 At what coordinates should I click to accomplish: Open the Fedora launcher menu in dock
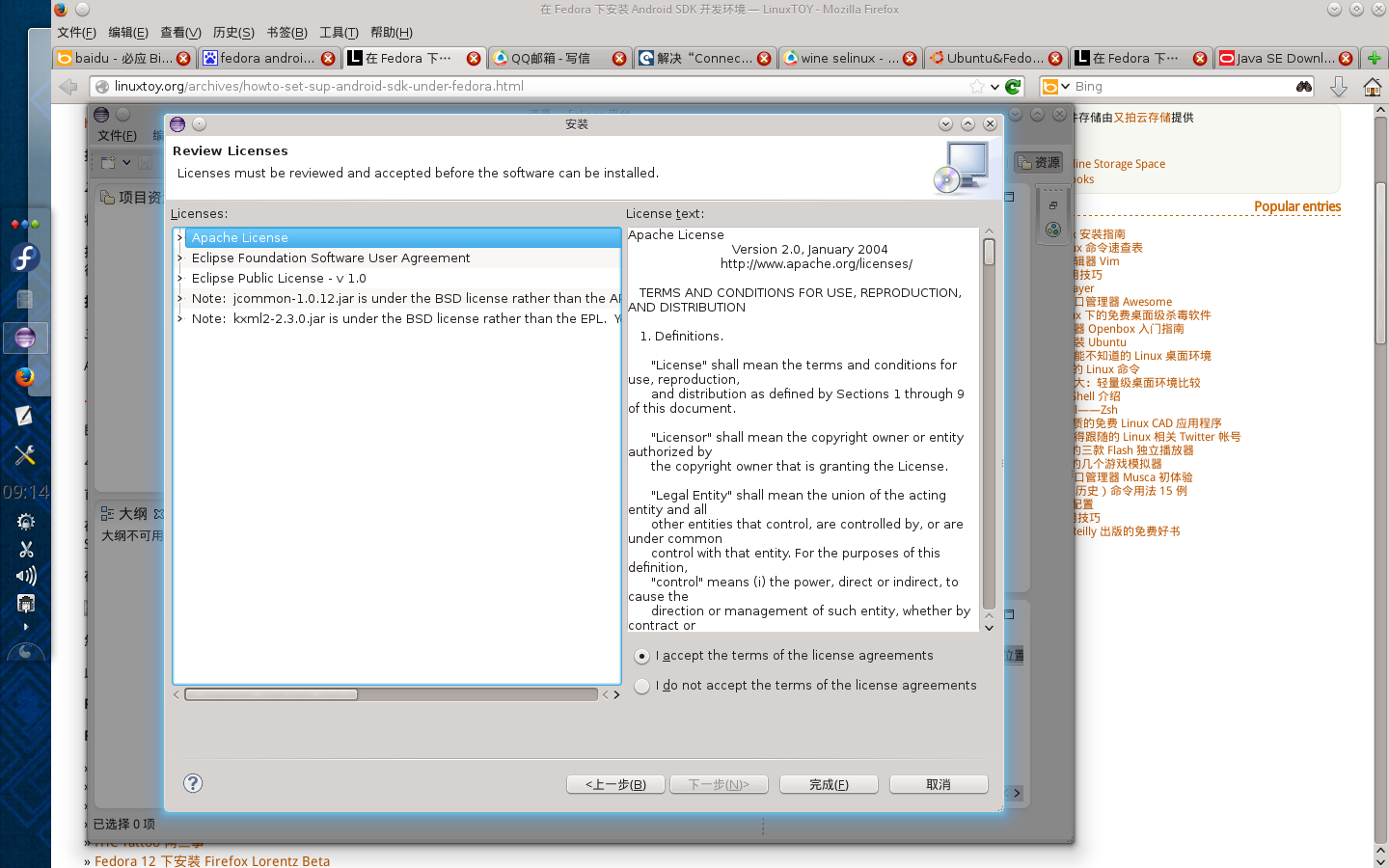(25, 258)
